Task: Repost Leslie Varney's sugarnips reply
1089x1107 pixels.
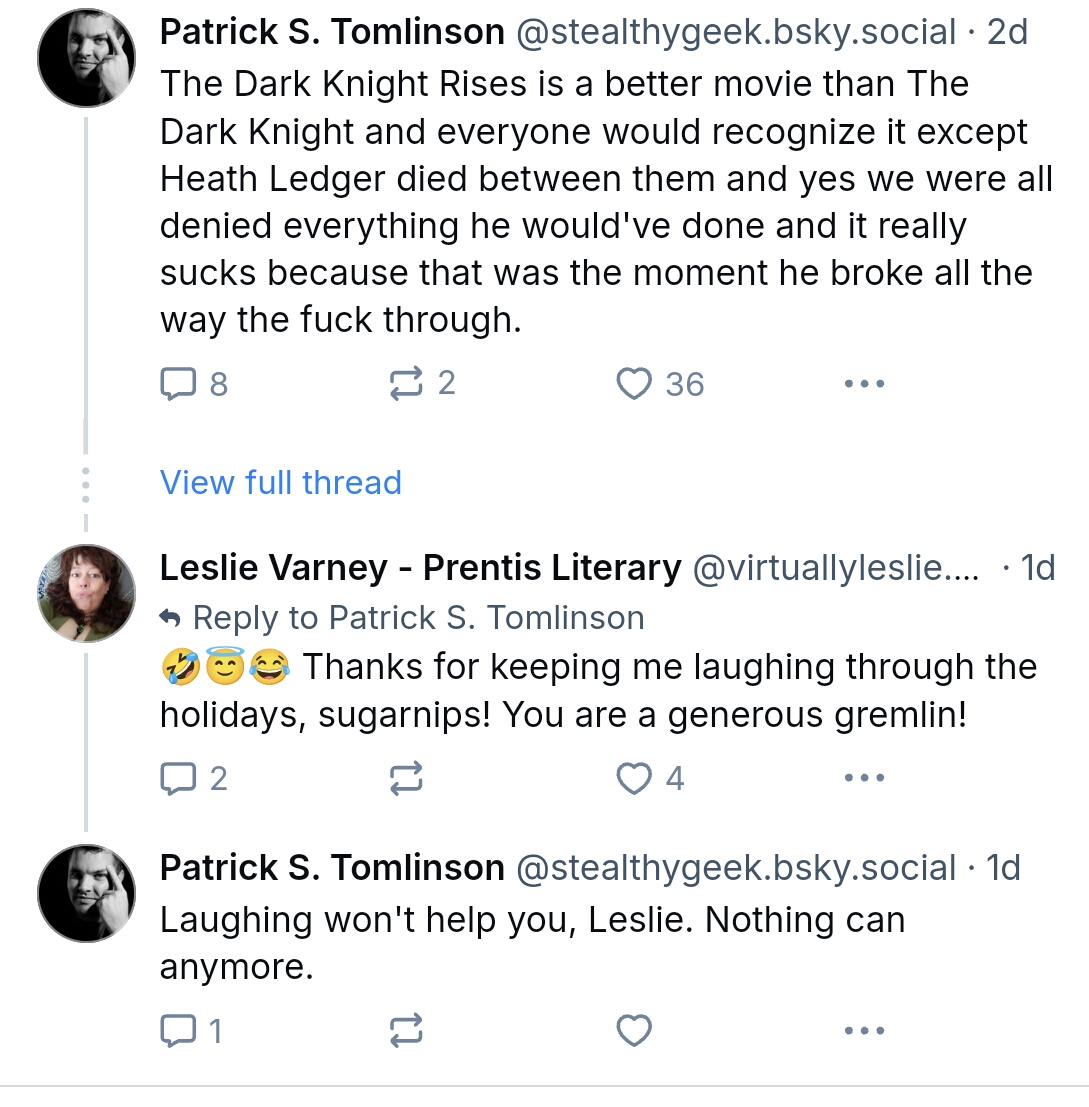Action: 406,778
